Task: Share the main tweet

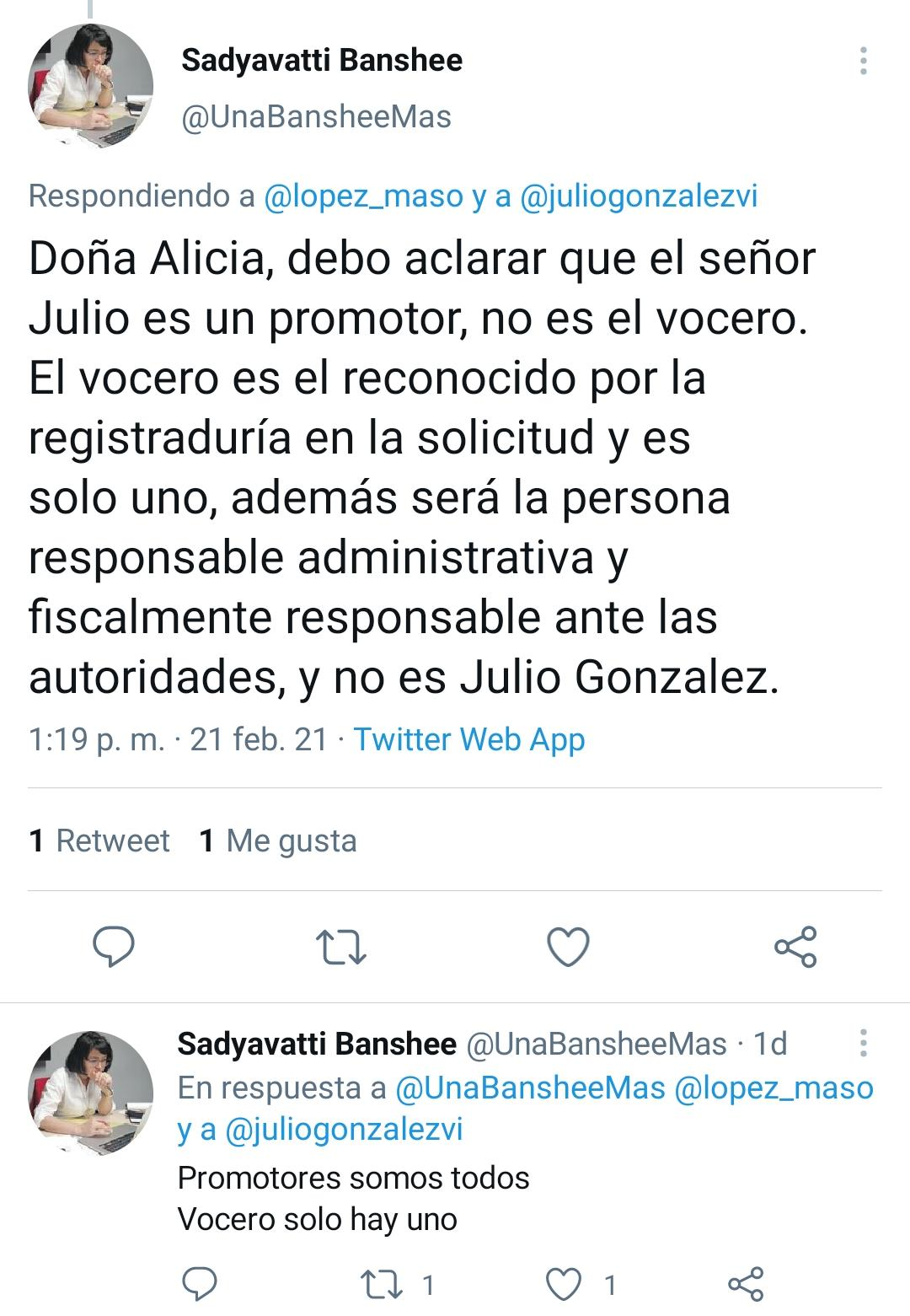Action: click(x=795, y=946)
